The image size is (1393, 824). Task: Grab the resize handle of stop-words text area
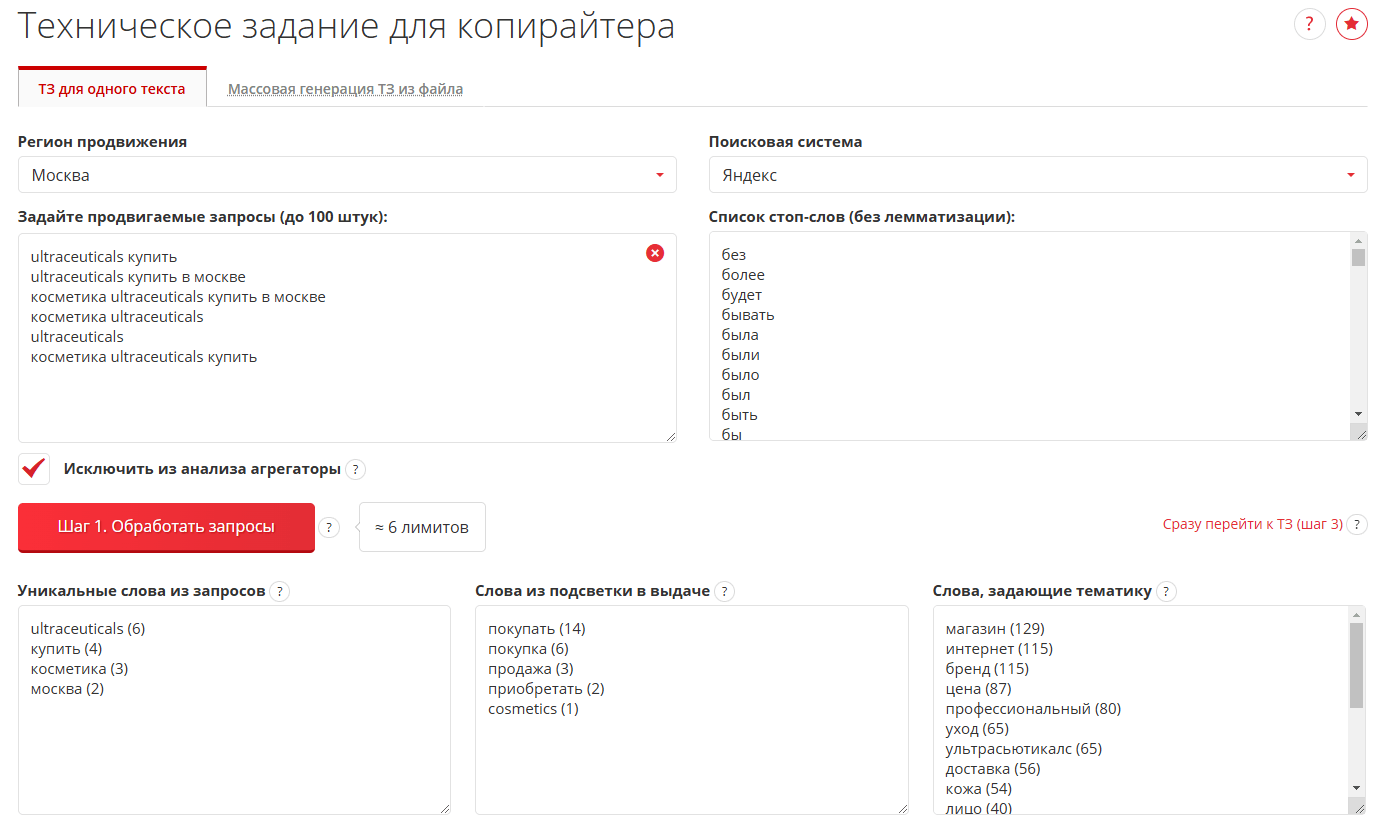(1359, 432)
